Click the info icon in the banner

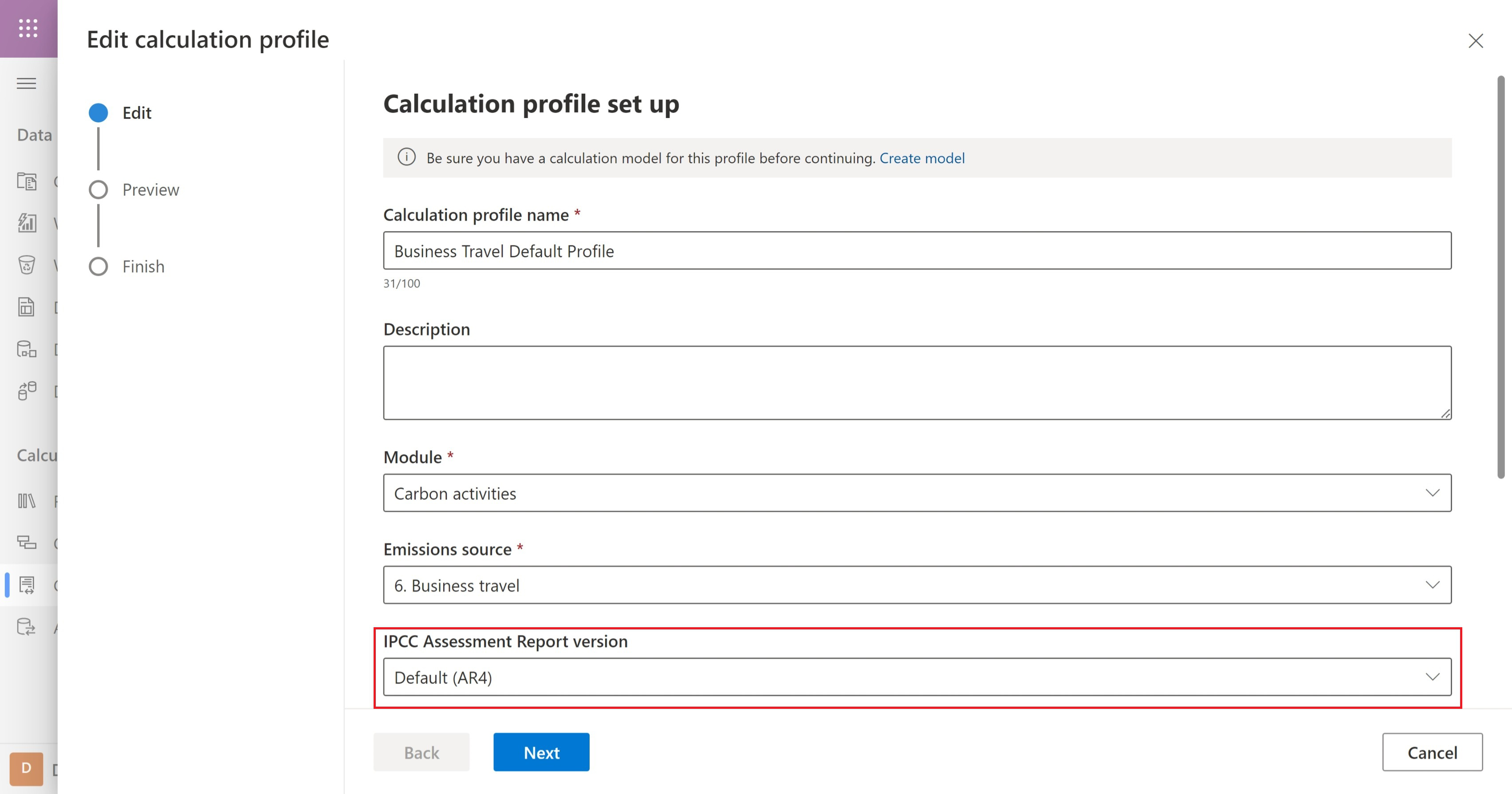click(406, 157)
